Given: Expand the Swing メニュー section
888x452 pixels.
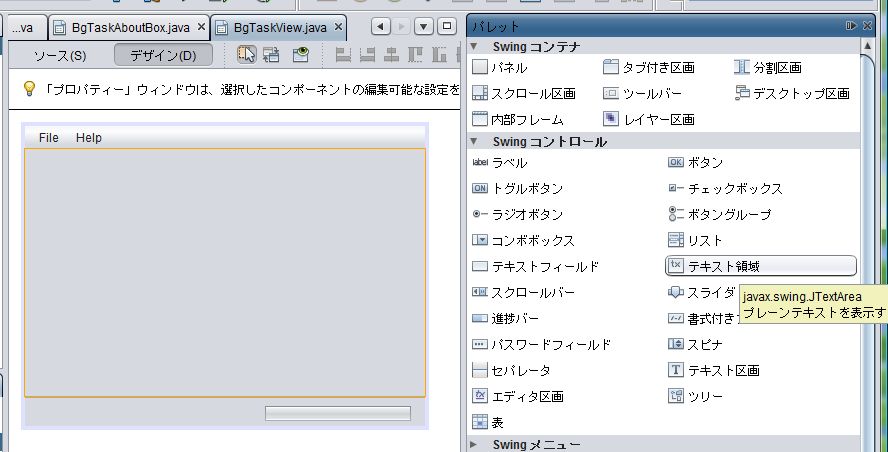Looking at the screenshot, I should [476, 444].
